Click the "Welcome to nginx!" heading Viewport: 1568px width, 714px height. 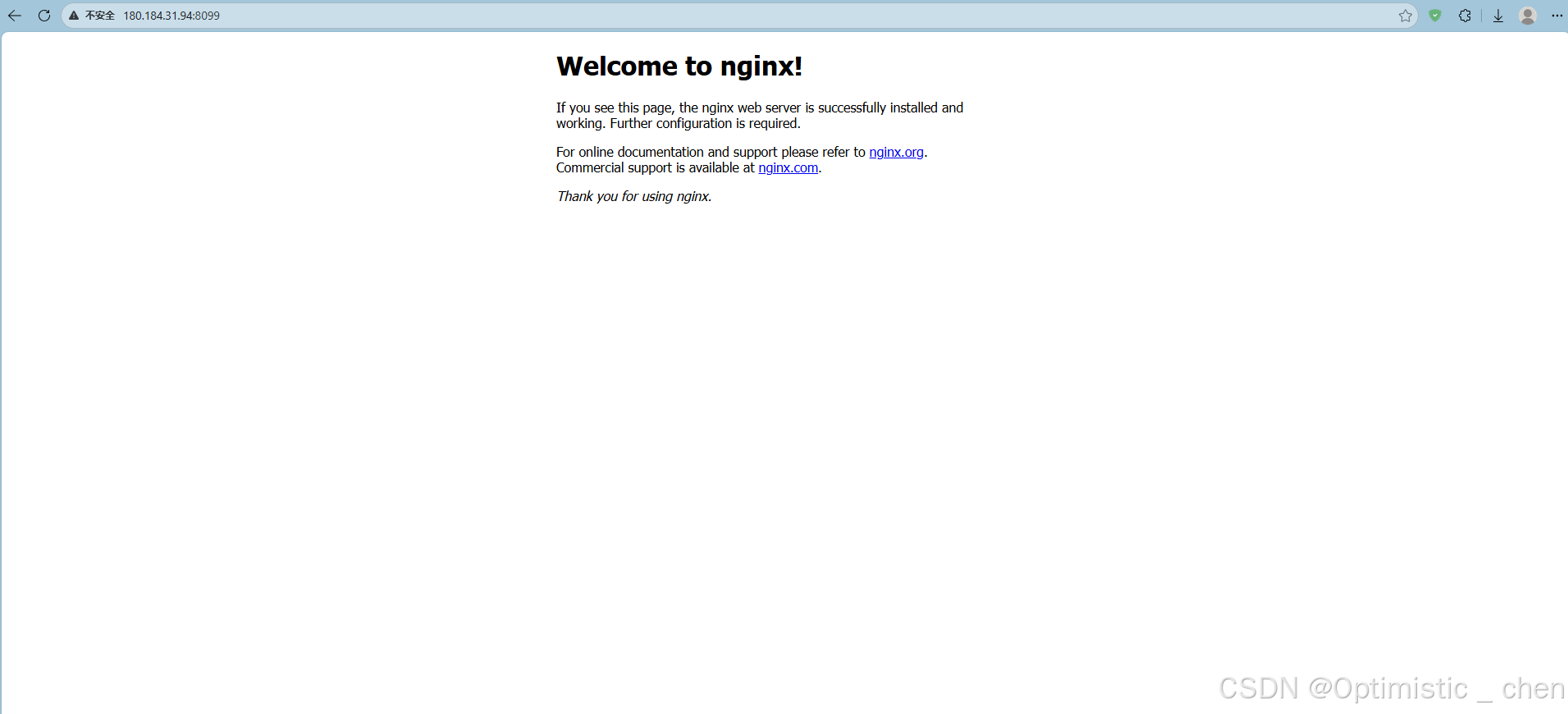(x=679, y=66)
